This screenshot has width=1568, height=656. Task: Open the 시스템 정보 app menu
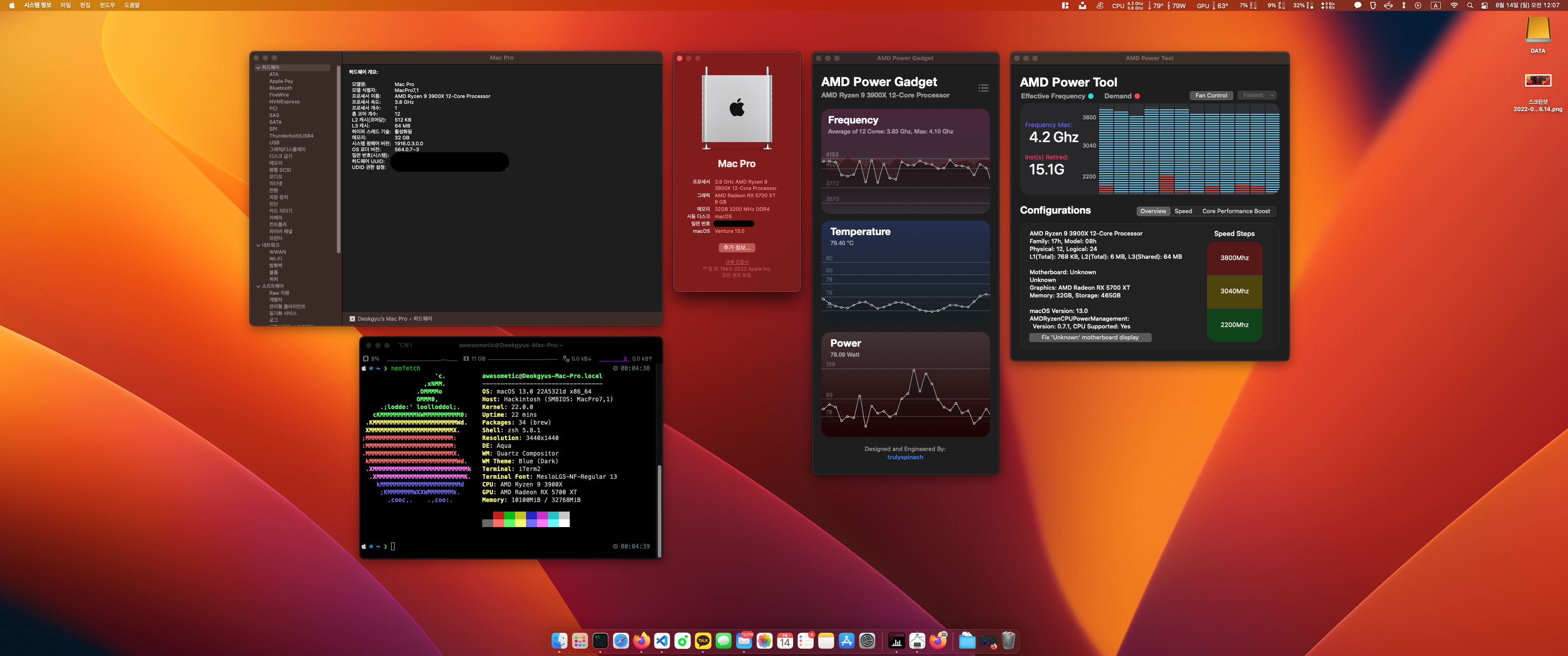point(37,5)
